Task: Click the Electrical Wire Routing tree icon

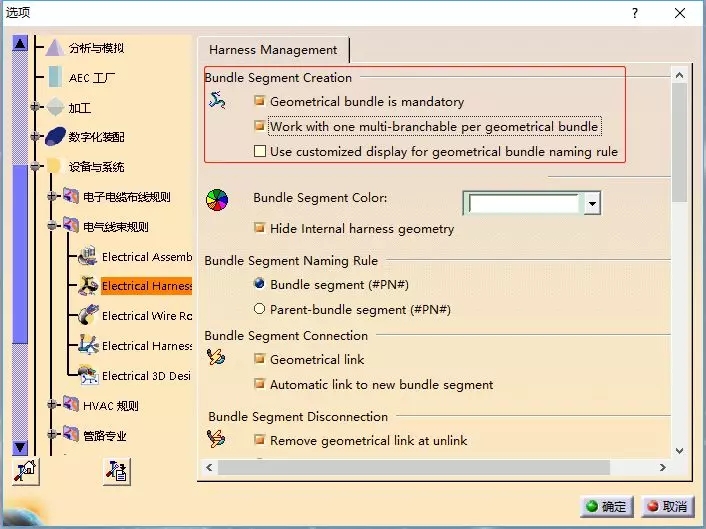Action: (87, 315)
